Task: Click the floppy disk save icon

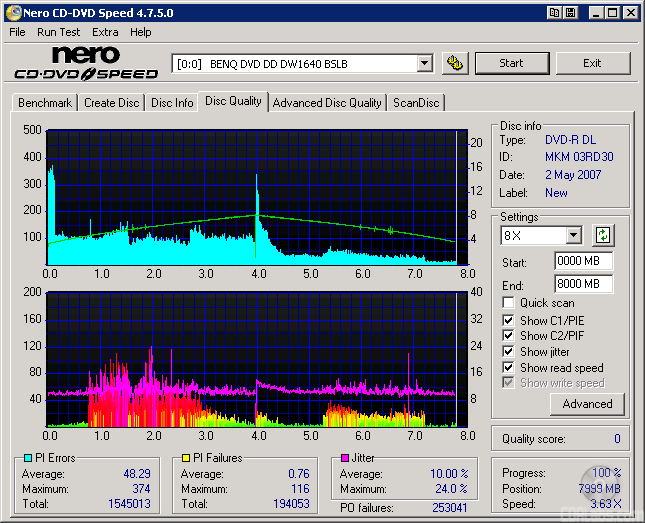Action: click(570, 13)
